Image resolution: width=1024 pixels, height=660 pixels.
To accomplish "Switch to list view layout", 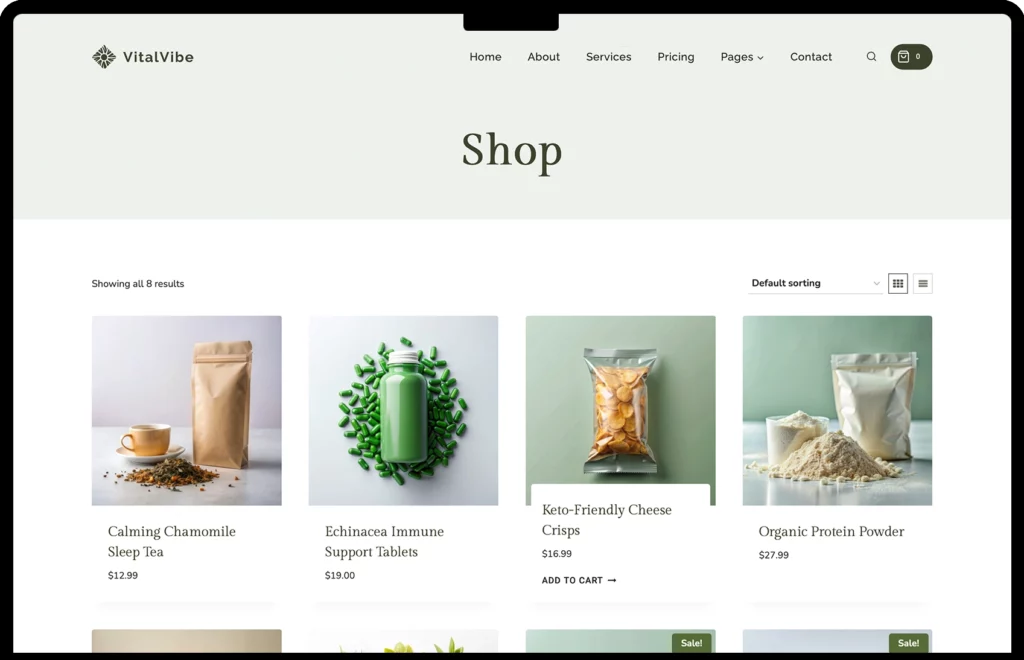I will click(923, 283).
